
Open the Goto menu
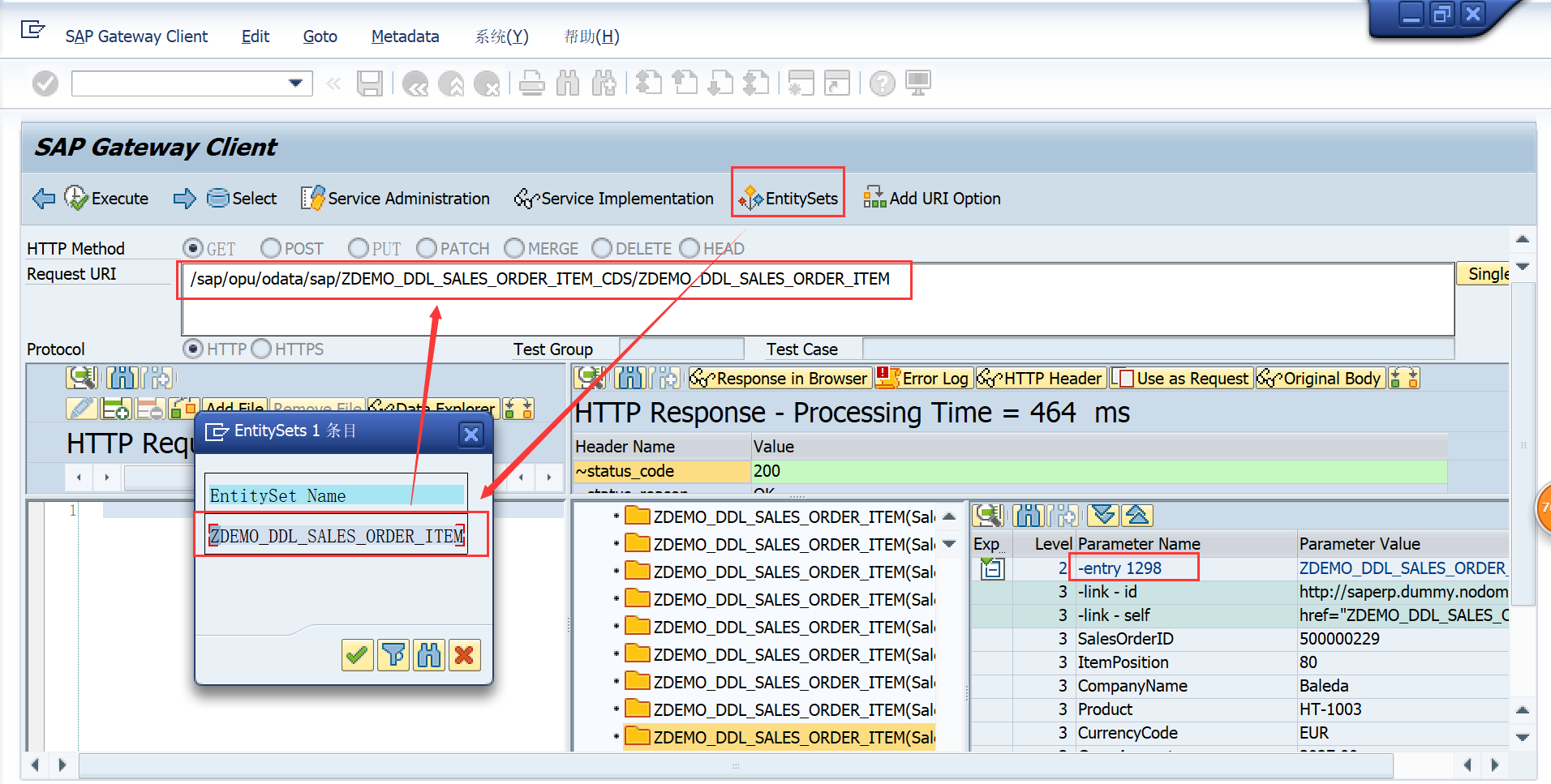(320, 36)
